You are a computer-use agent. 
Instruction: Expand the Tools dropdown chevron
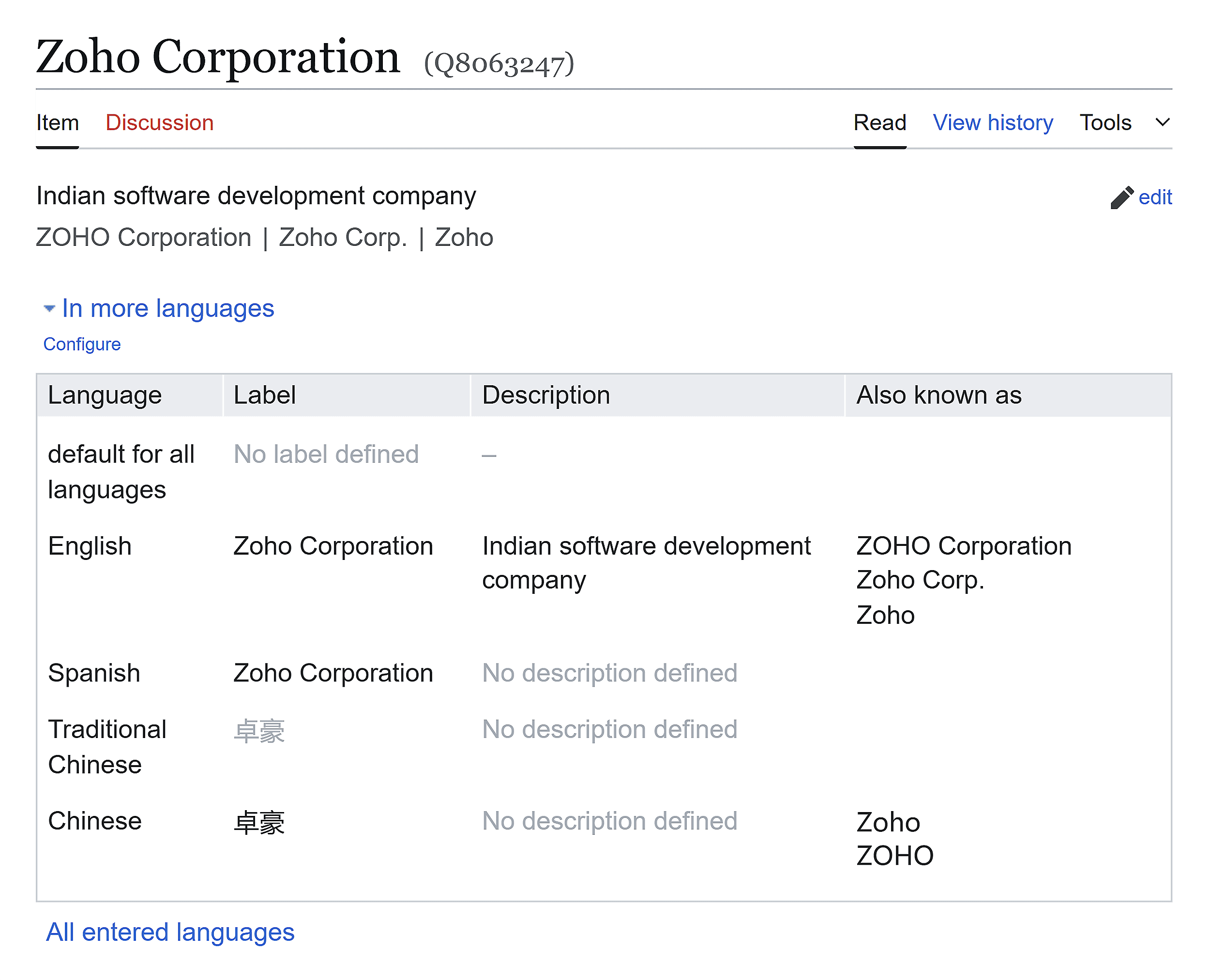1163,122
